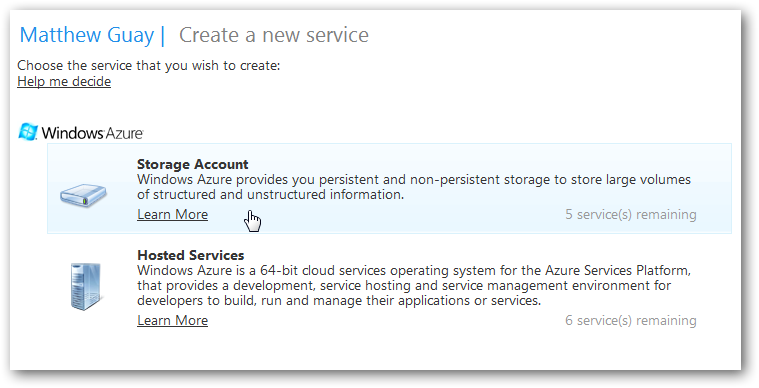Click the Matthew Guay account link
The image size is (759, 388).
87,35
